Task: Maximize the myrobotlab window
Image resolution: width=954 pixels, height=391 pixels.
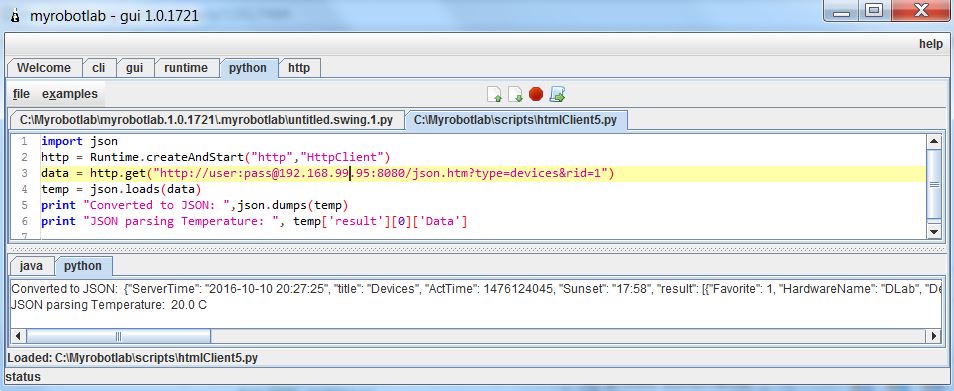Action: point(874,11)
